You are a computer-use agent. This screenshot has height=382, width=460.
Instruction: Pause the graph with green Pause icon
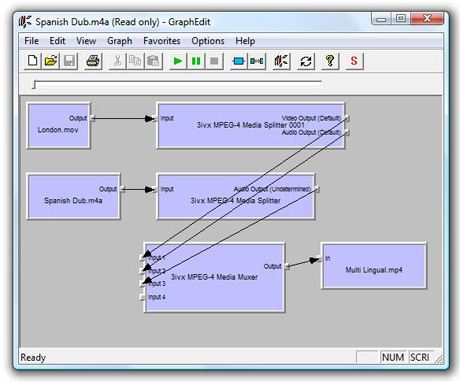click(196, 61)
